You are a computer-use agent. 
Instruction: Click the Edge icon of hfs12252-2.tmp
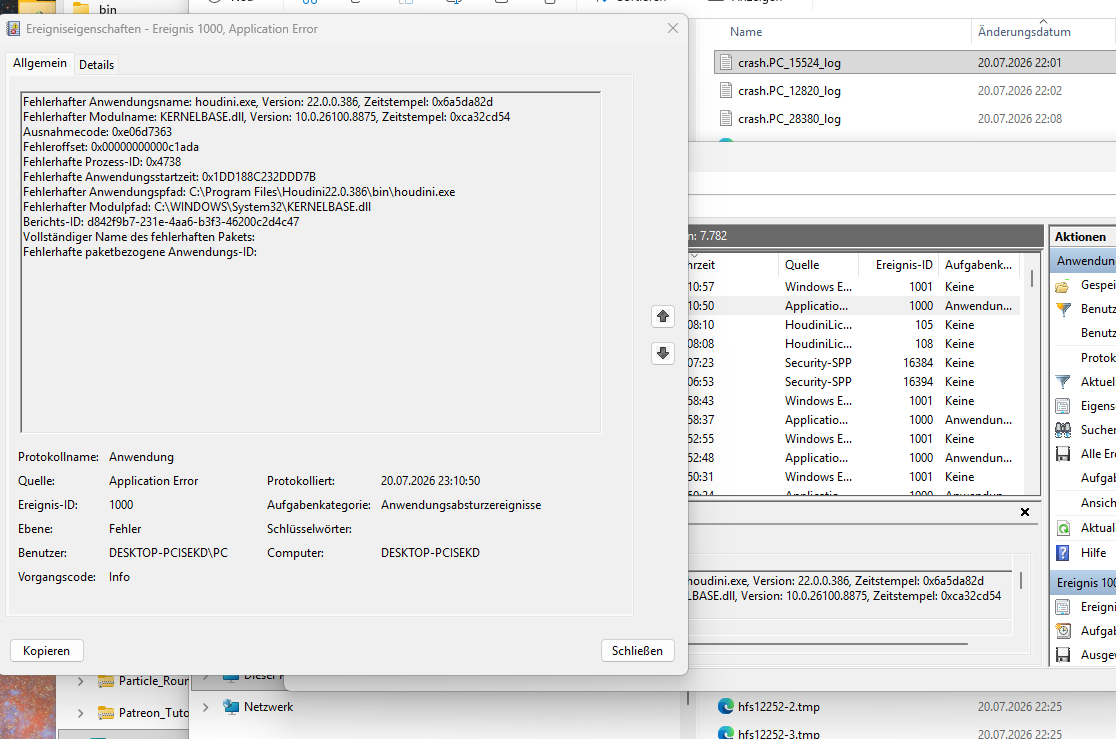(725, 706)
